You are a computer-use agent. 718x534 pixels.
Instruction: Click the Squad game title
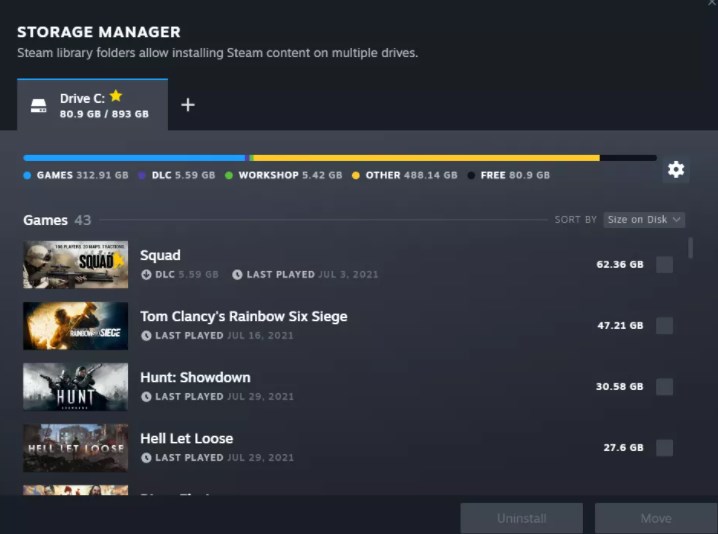160,255
